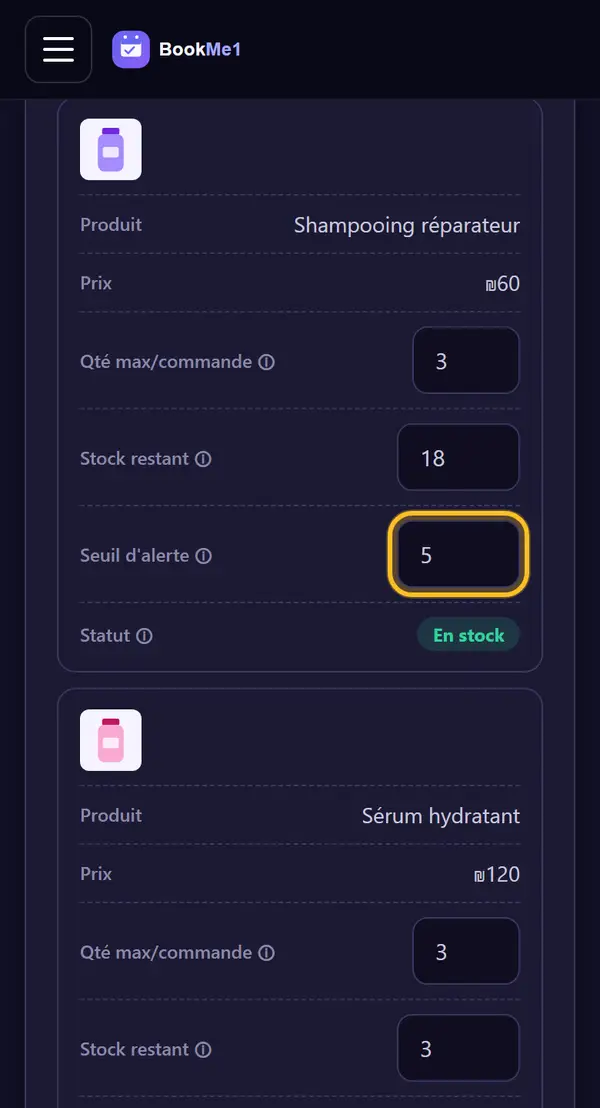600x1108 pixels.
Task: Edit Sérum hydratant stock restant field
Action: pyautogui.click(x=458, y=1048)
